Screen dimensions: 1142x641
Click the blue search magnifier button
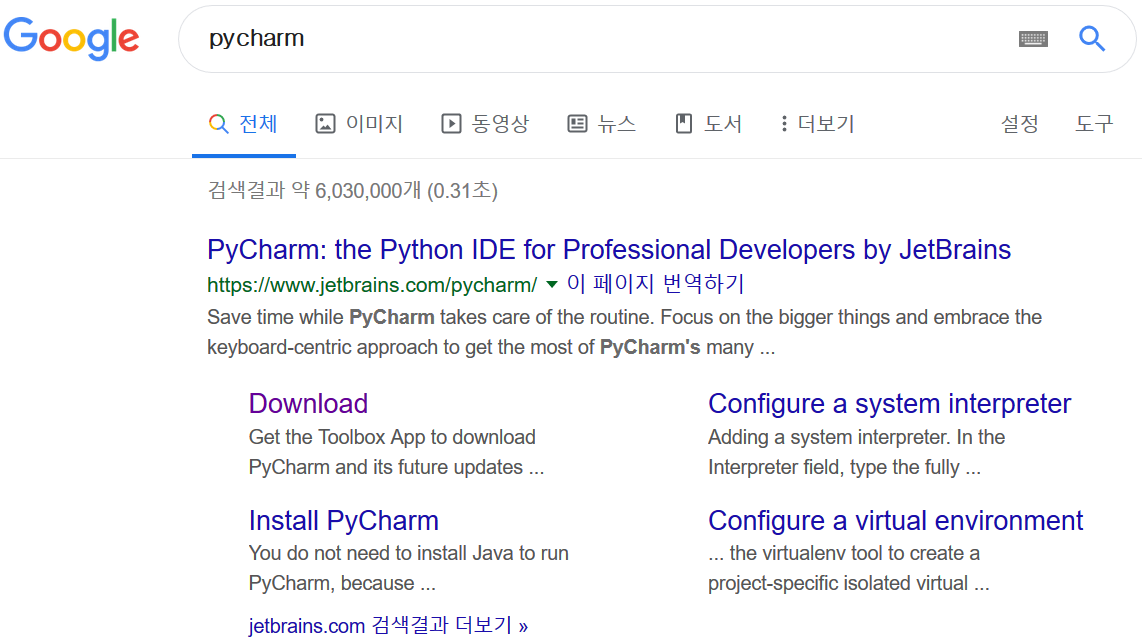tap(1092, 39)
